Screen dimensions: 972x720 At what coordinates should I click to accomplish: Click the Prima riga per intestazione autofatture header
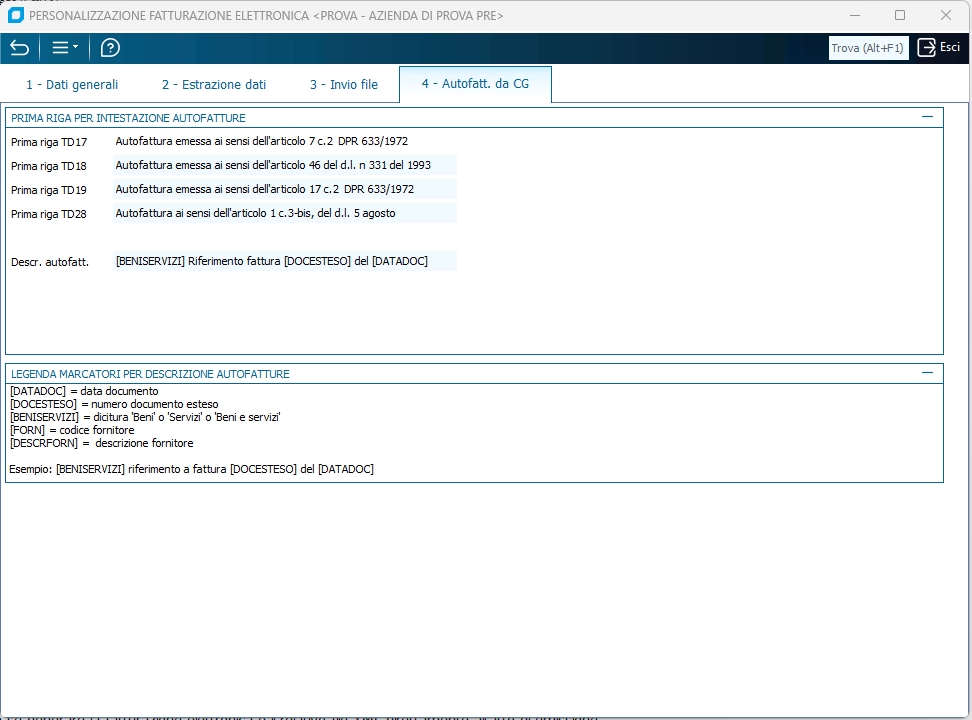tap(128, 118)
